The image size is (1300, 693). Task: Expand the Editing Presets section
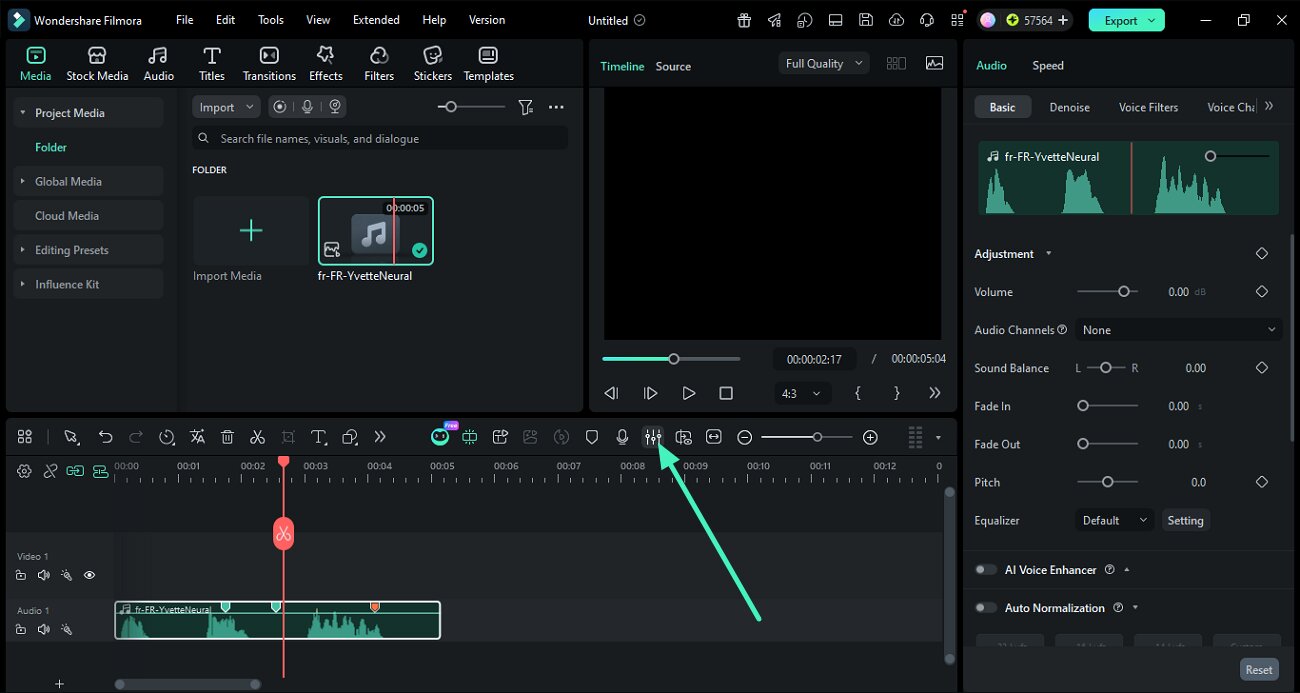click(22, 250)
